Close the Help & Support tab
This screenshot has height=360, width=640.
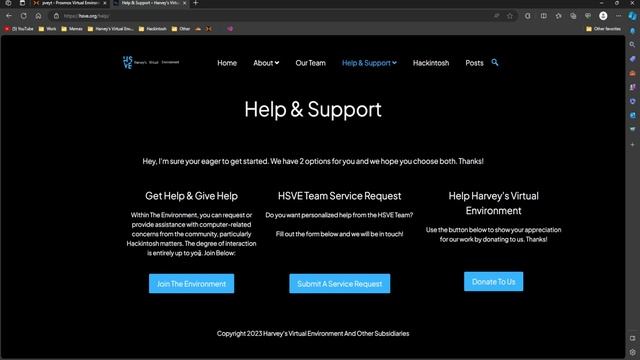[184, 3]
